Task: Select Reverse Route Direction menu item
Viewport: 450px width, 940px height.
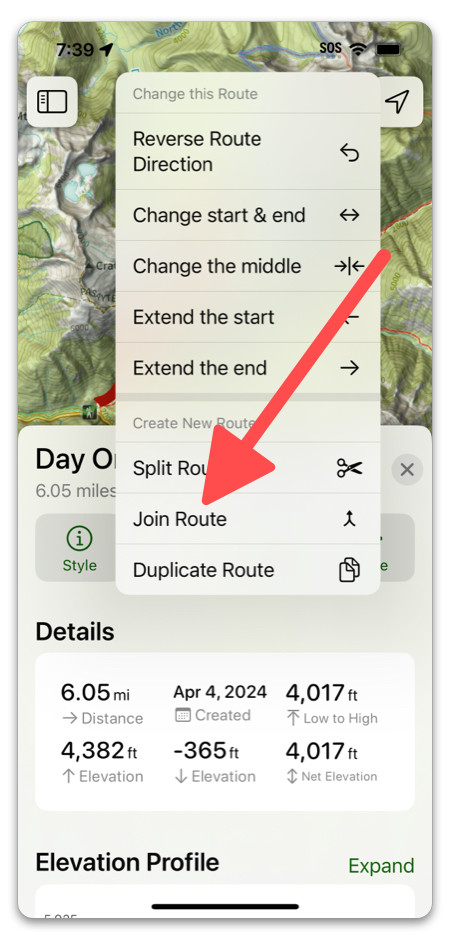Action: tap(247, 152)
